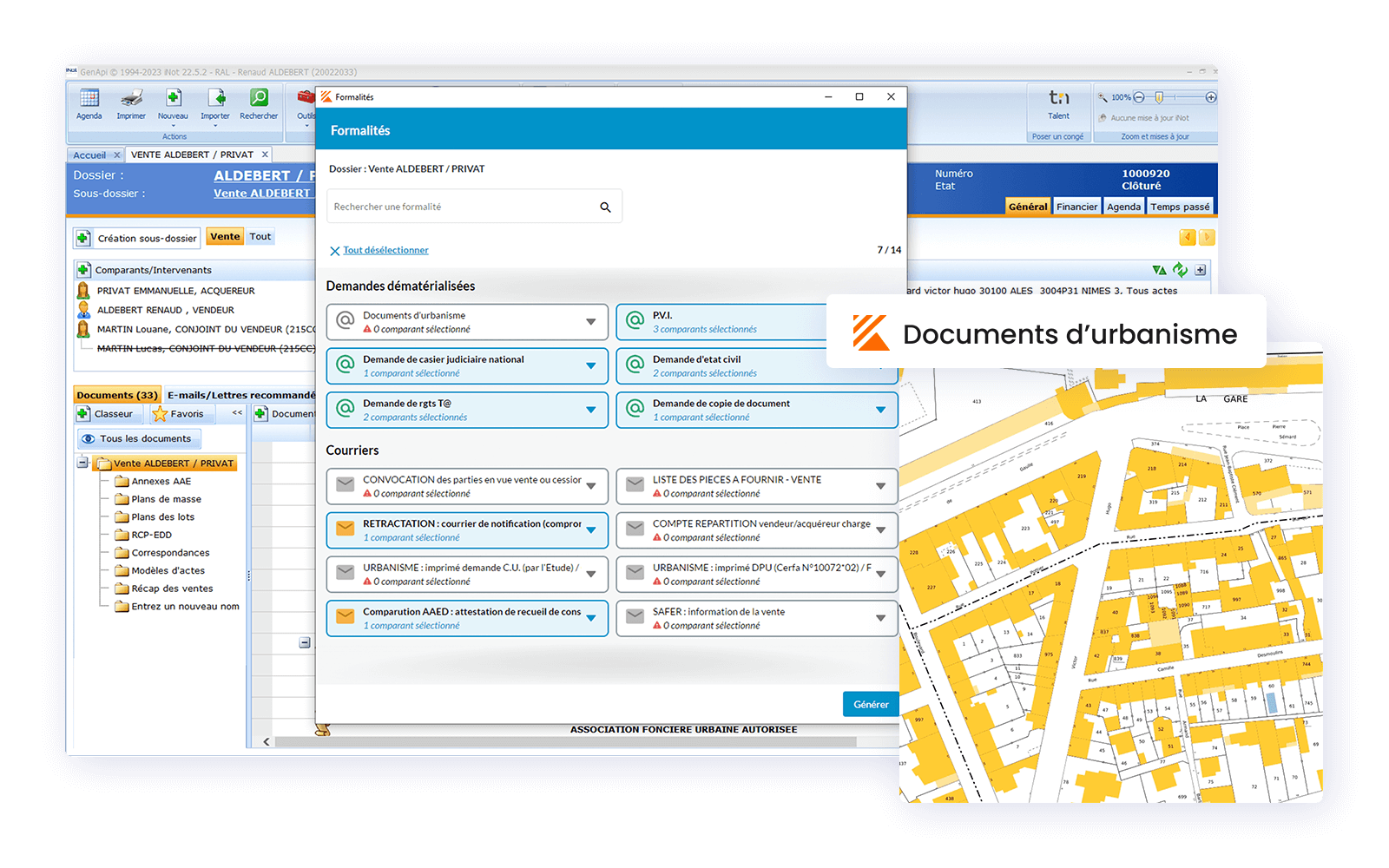
Task: Select the Vente filter button
Action: click(x=225, y=236)
